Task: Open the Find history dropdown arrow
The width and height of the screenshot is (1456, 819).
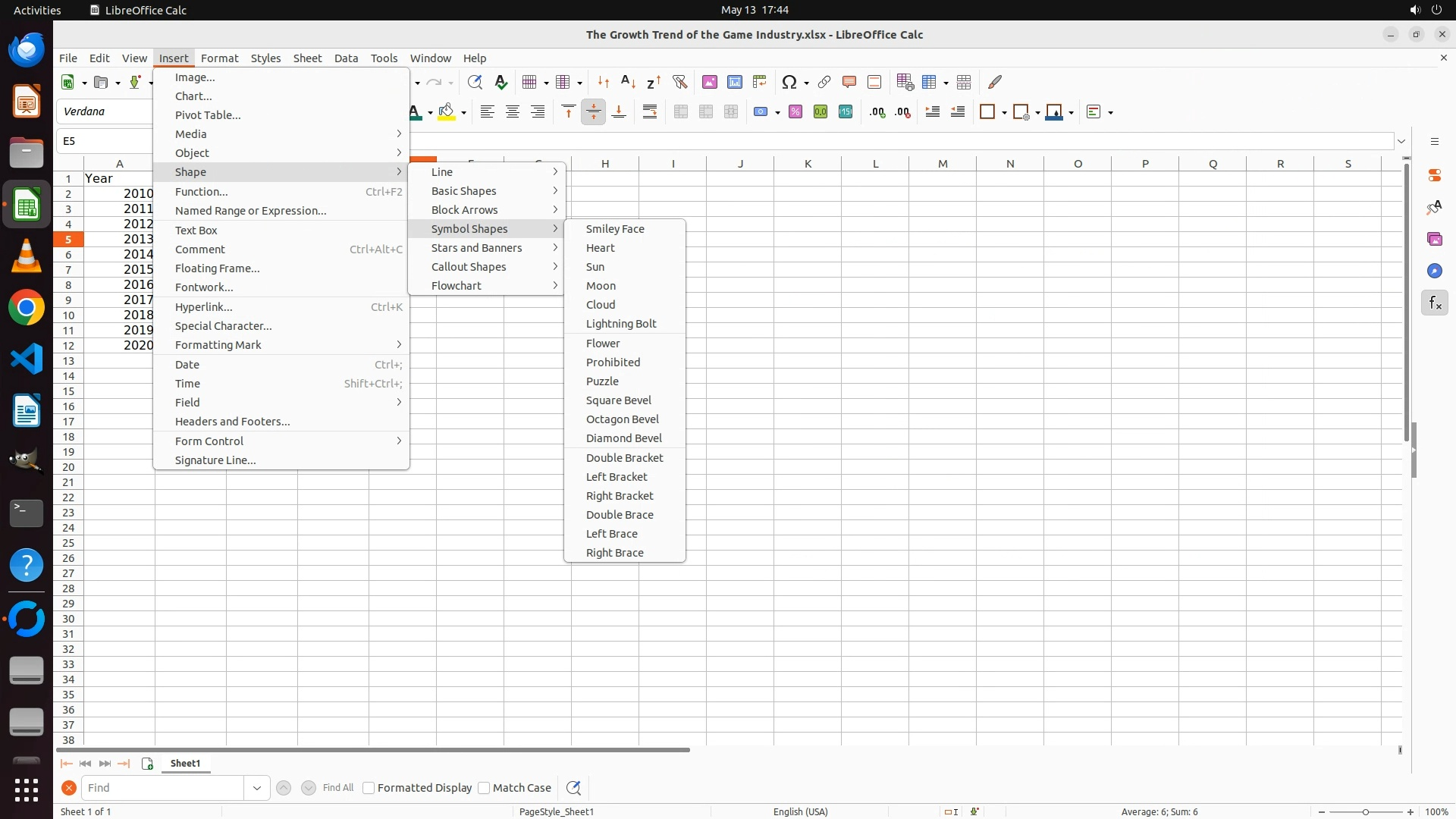Action: tap(257, 788)
